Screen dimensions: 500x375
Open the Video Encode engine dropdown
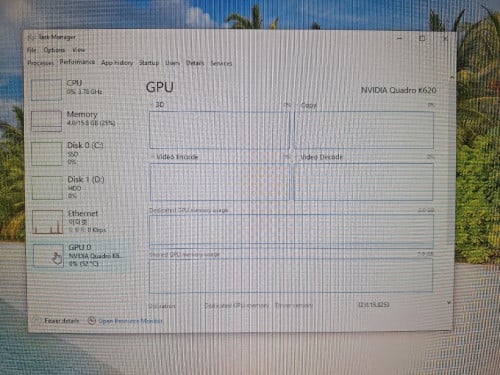coord(174,157)
